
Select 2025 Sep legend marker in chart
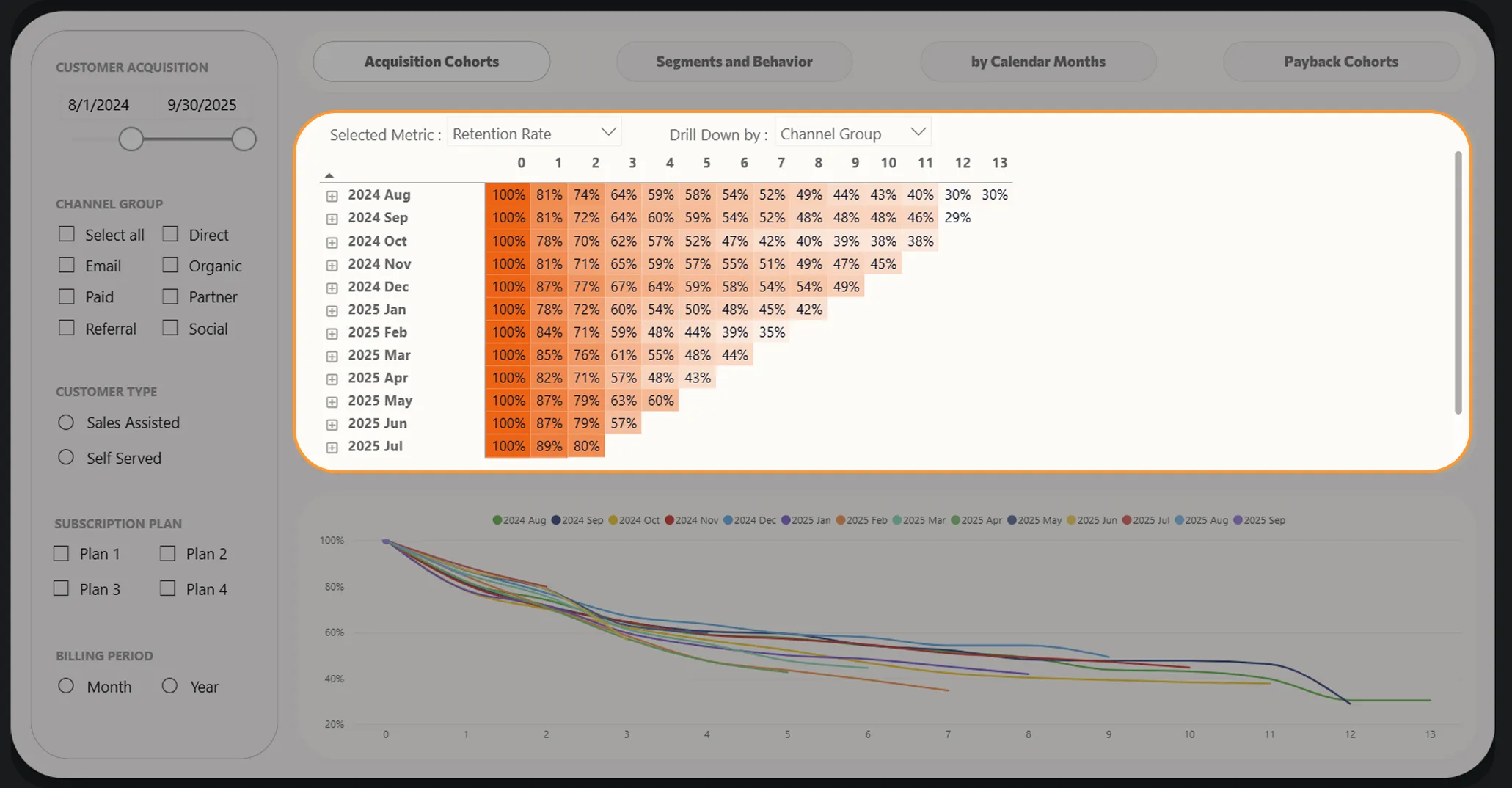[x=1238, y=520]
